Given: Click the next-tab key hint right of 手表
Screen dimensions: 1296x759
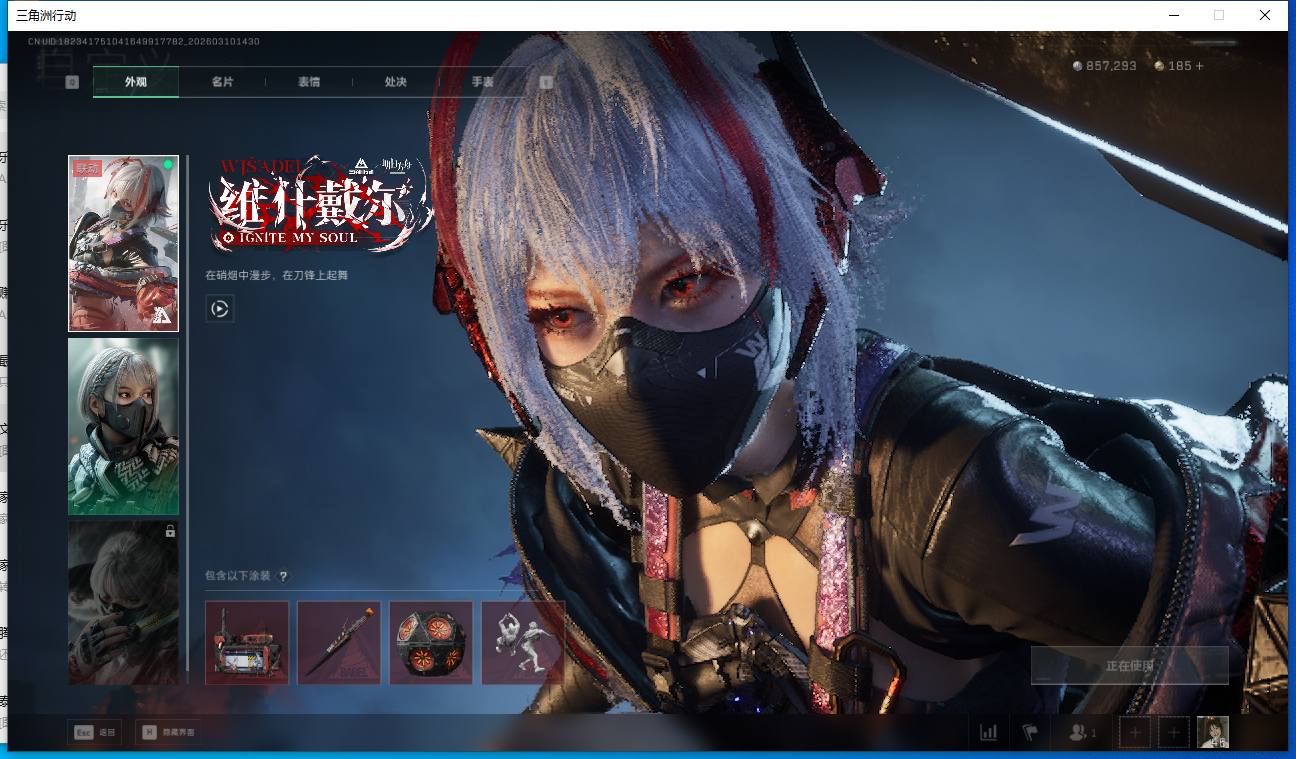Looking at the screenshot, I should coord(546,82).
